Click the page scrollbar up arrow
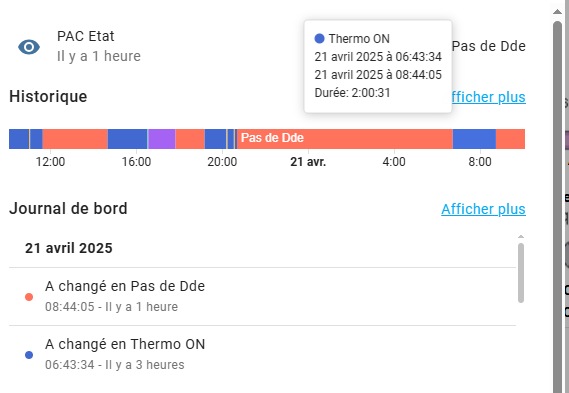569x393 pixels. tap(557, 12)
